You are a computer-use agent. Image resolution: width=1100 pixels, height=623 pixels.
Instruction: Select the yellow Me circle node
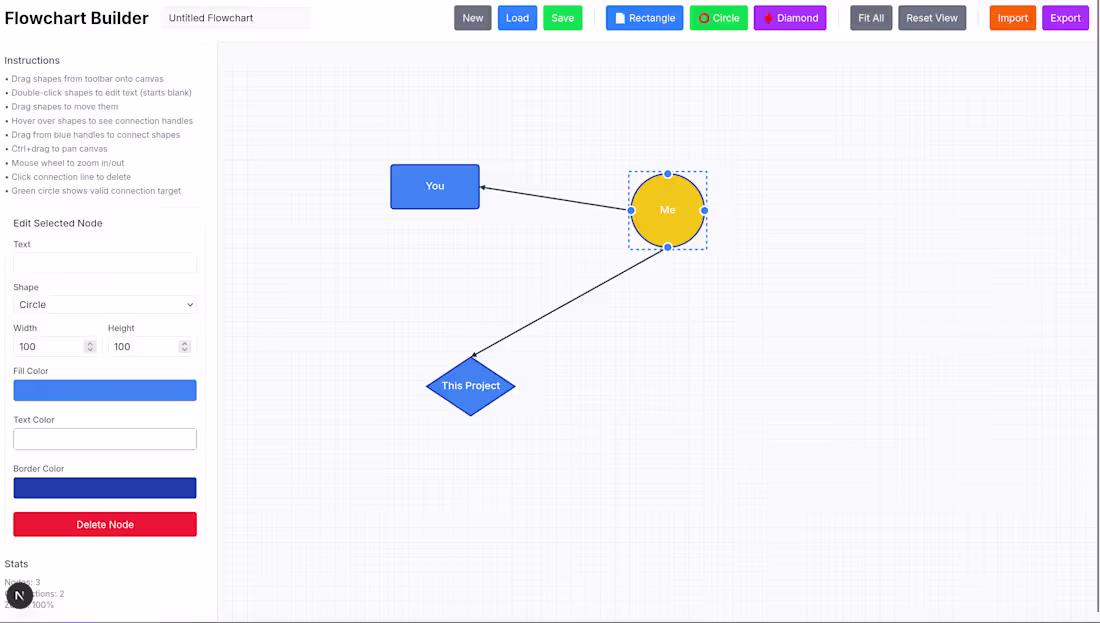(667, 210)
